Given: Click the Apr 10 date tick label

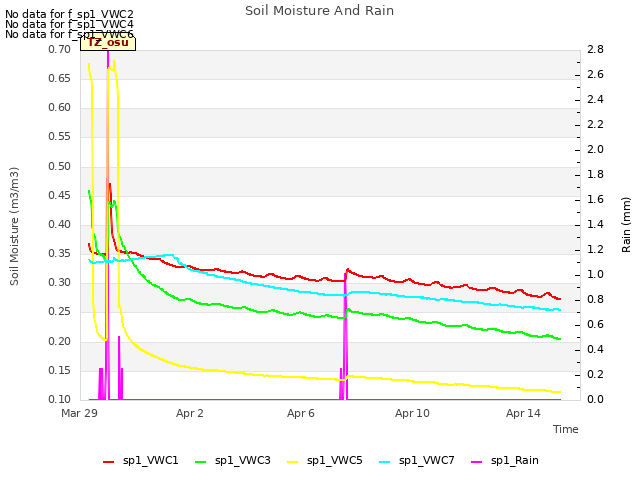Looking at the screenshot, I should pyautogui.click(x=412, y=413).
